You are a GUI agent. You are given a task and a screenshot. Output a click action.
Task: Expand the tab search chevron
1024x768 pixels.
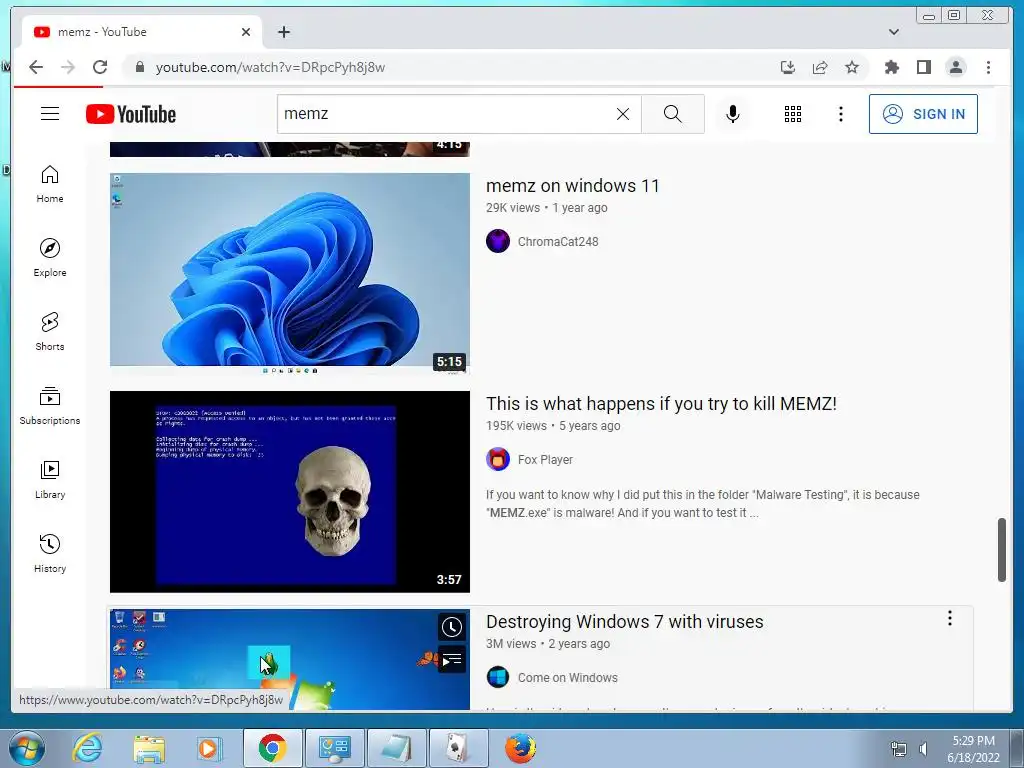tap(893, 32)
